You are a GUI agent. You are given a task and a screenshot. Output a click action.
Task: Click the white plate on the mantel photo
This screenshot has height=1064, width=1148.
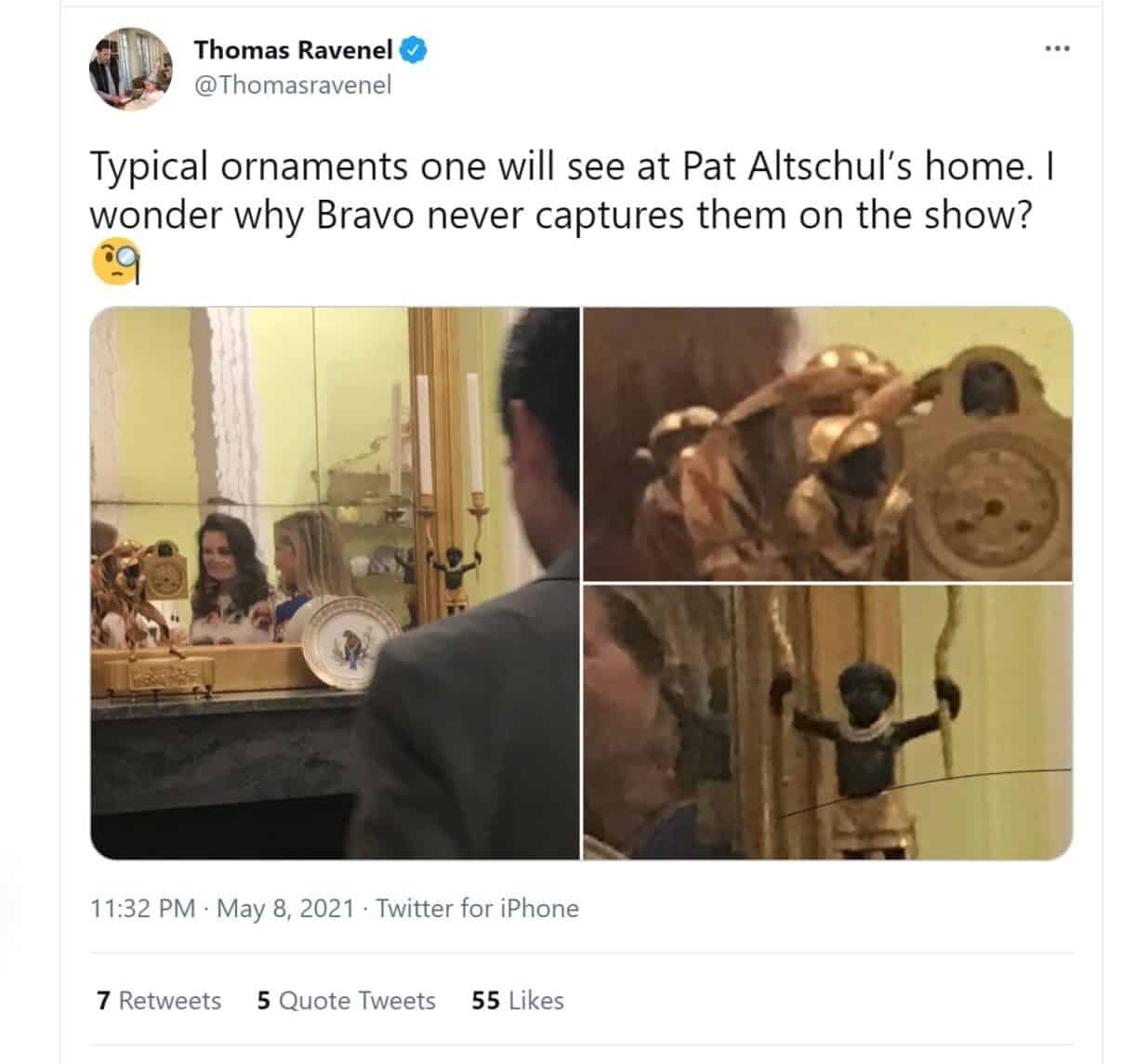350,643
